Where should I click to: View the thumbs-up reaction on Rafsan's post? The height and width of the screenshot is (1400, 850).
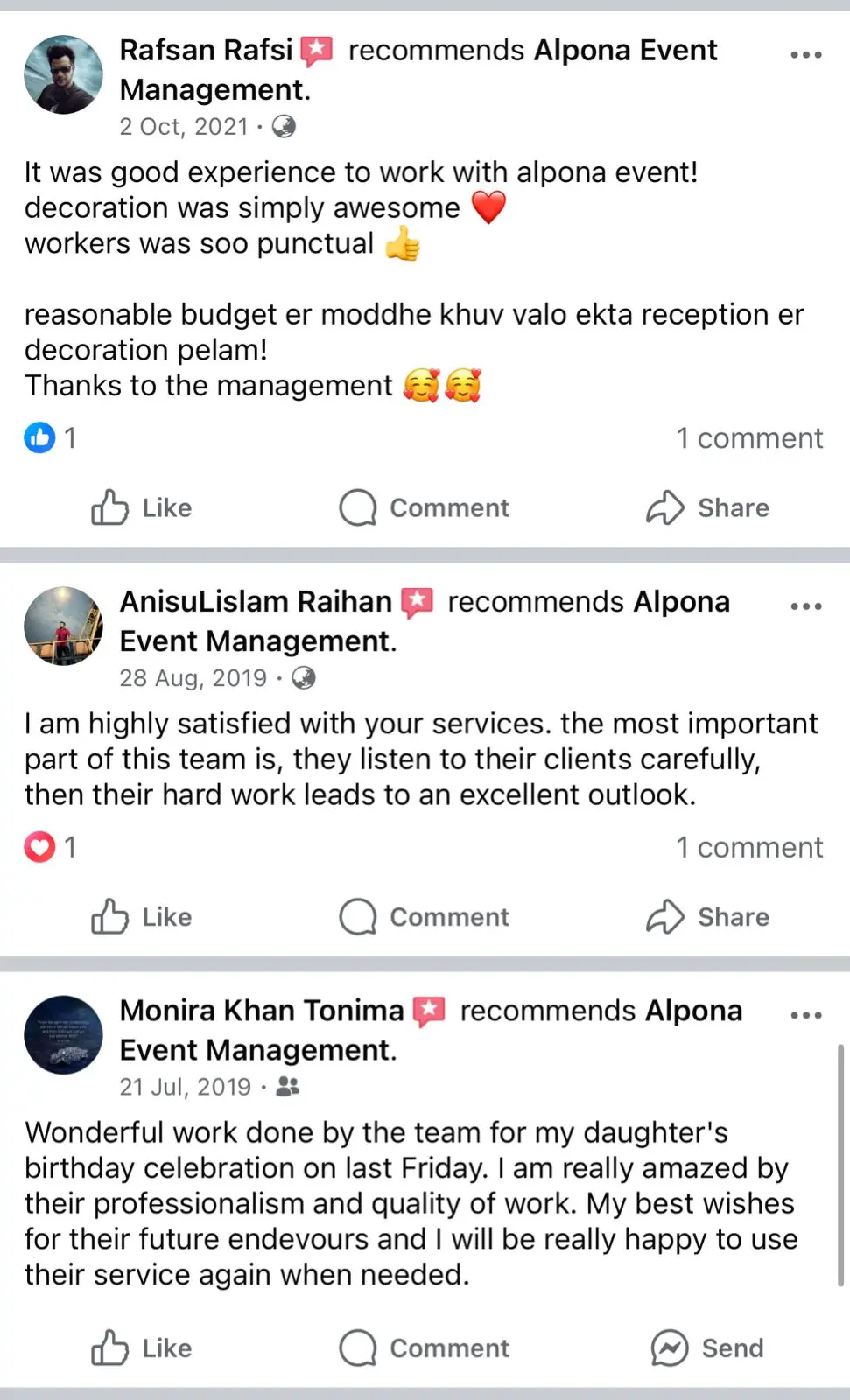[x=39, y=437]
